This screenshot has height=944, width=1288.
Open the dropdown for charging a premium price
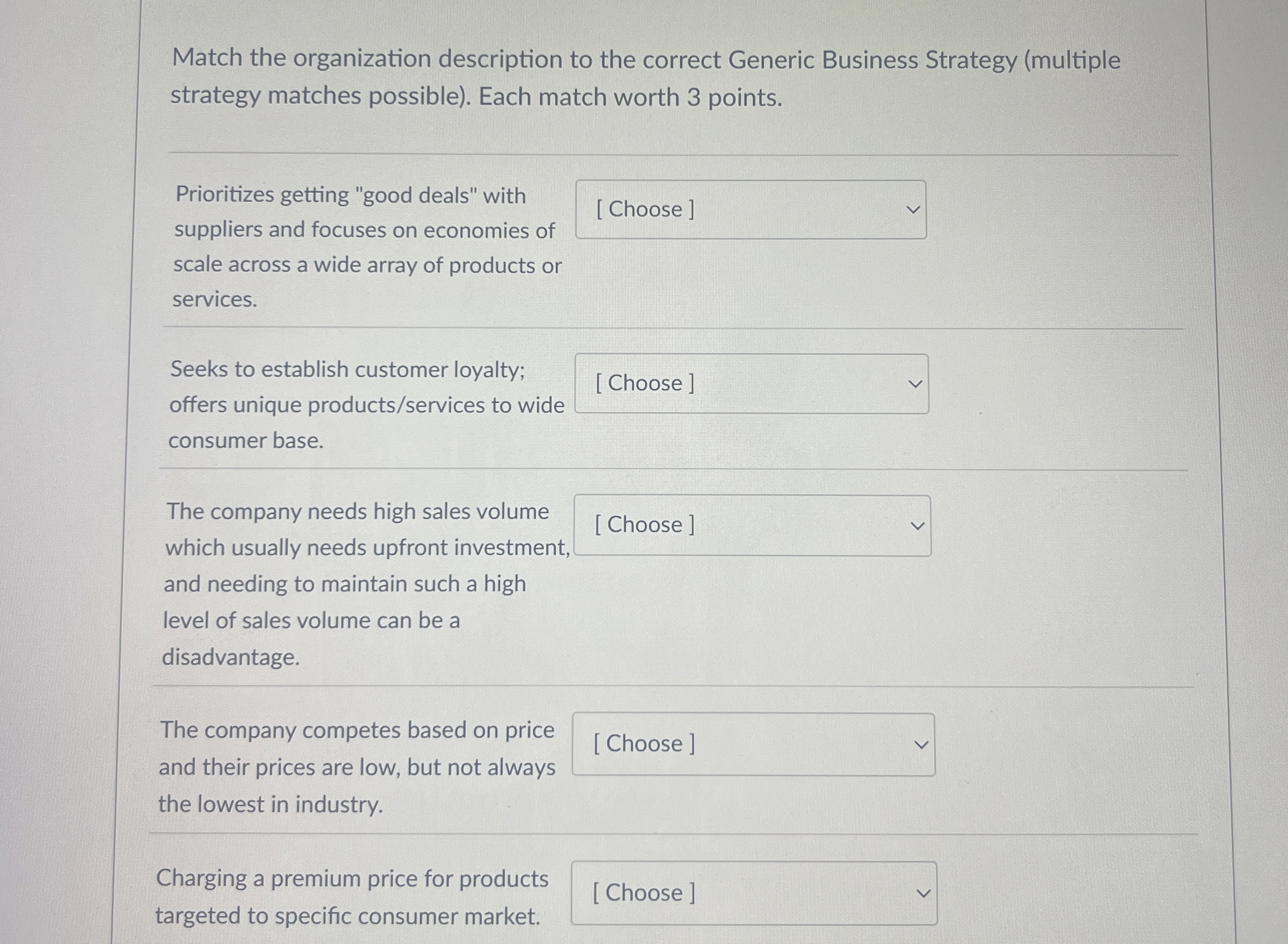754,893
